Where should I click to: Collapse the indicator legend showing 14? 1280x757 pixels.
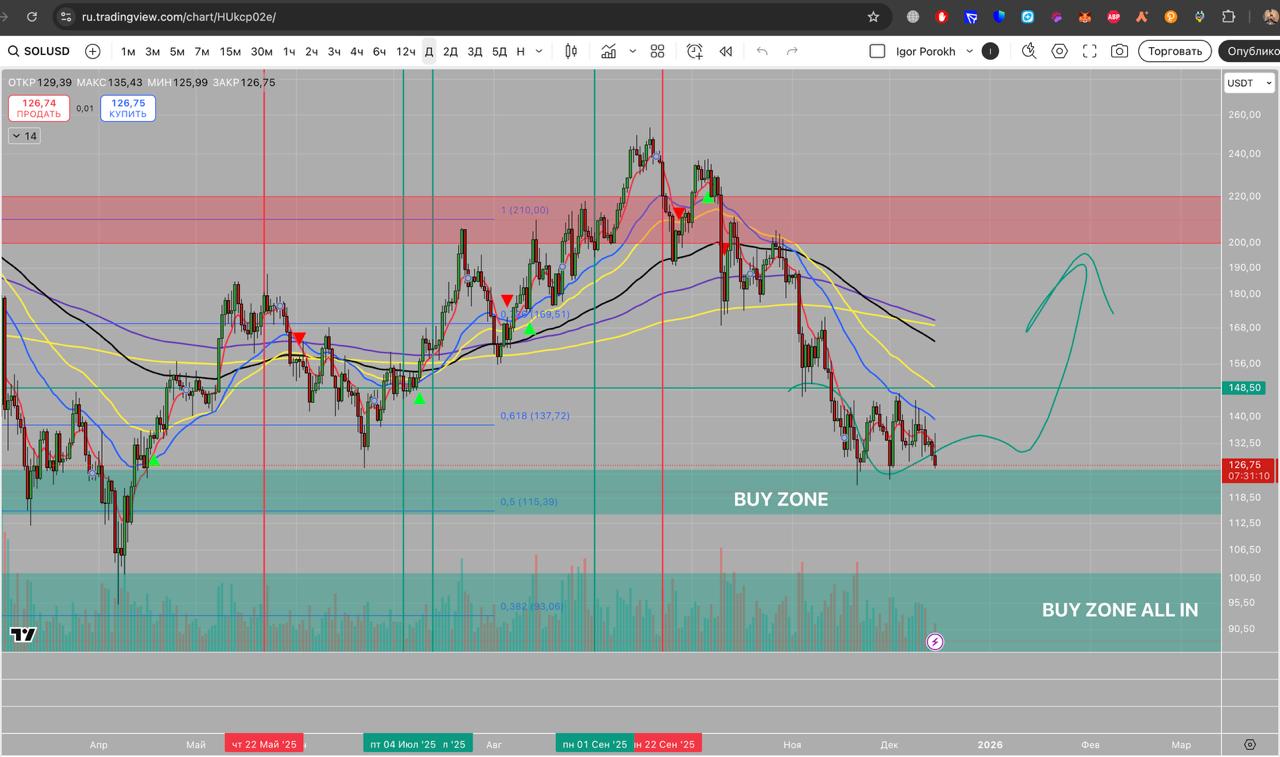(x=24, y=136)
